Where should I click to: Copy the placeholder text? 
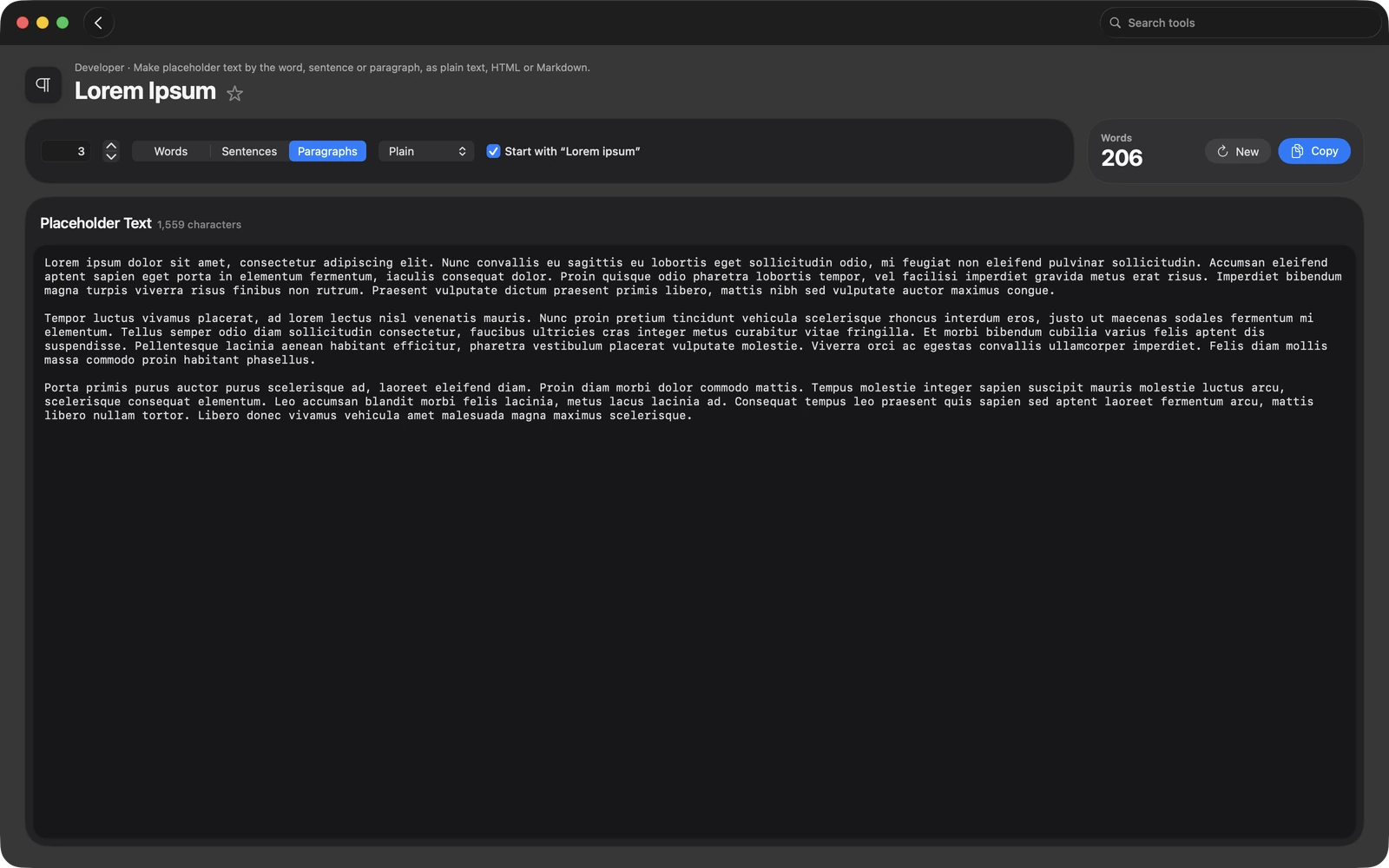1314,151
